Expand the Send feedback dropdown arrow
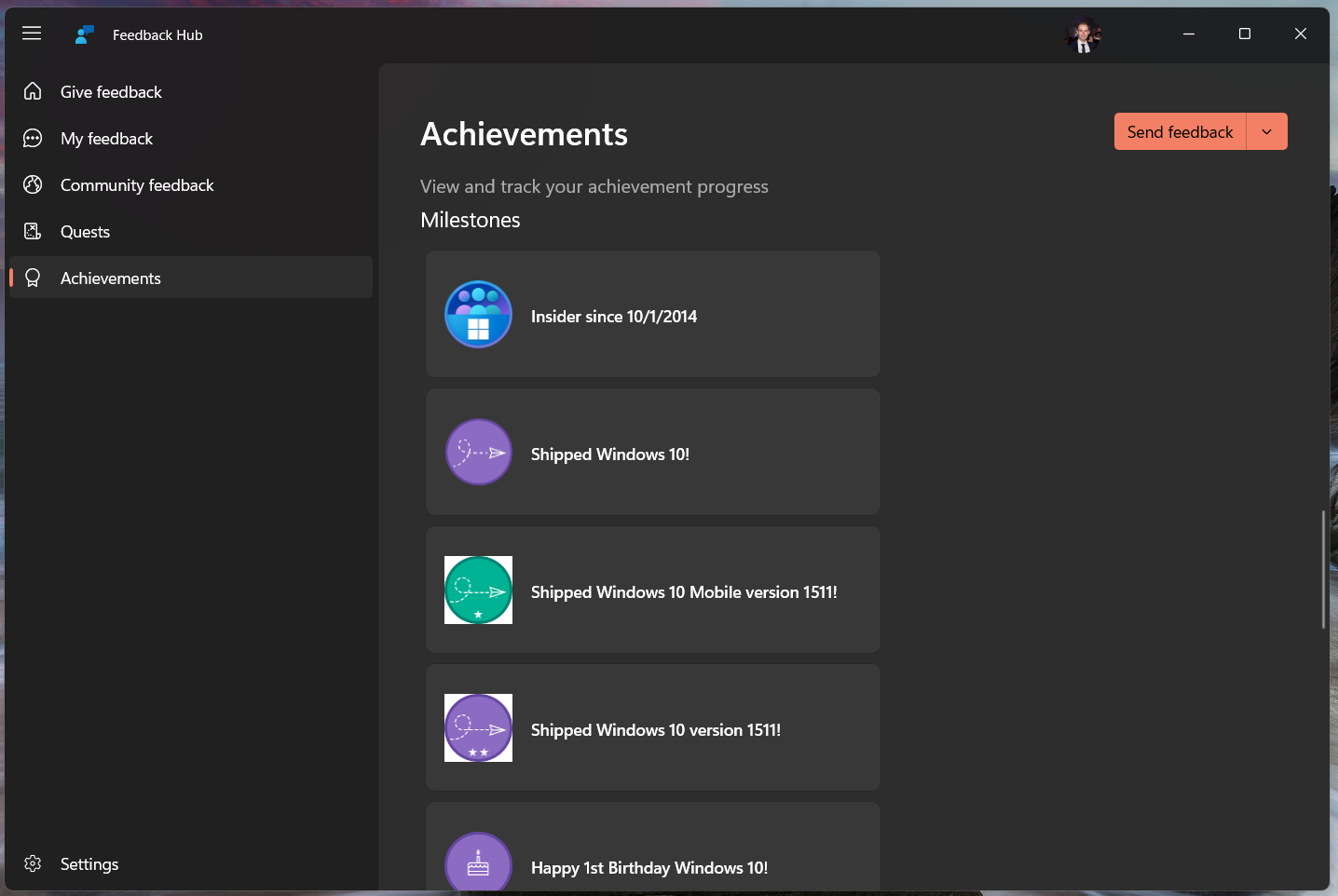This screenshot has width=1338, height=896. 1266,131
